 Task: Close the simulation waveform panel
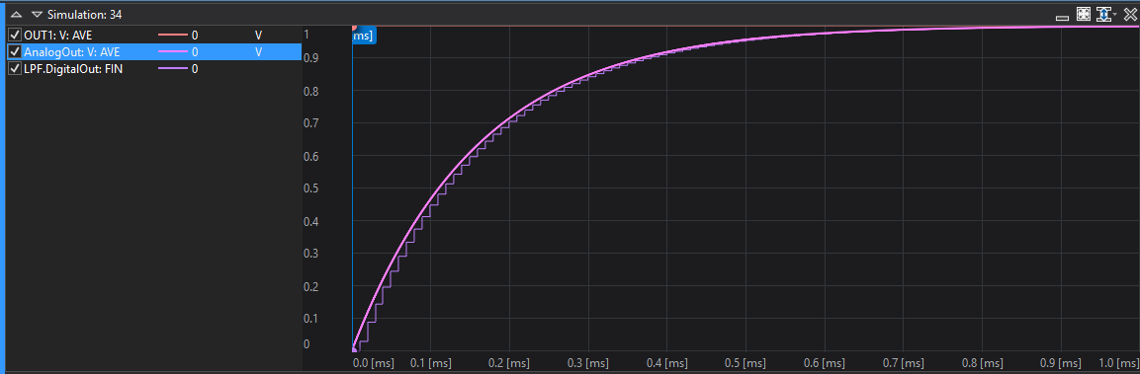pos(1130,14)
